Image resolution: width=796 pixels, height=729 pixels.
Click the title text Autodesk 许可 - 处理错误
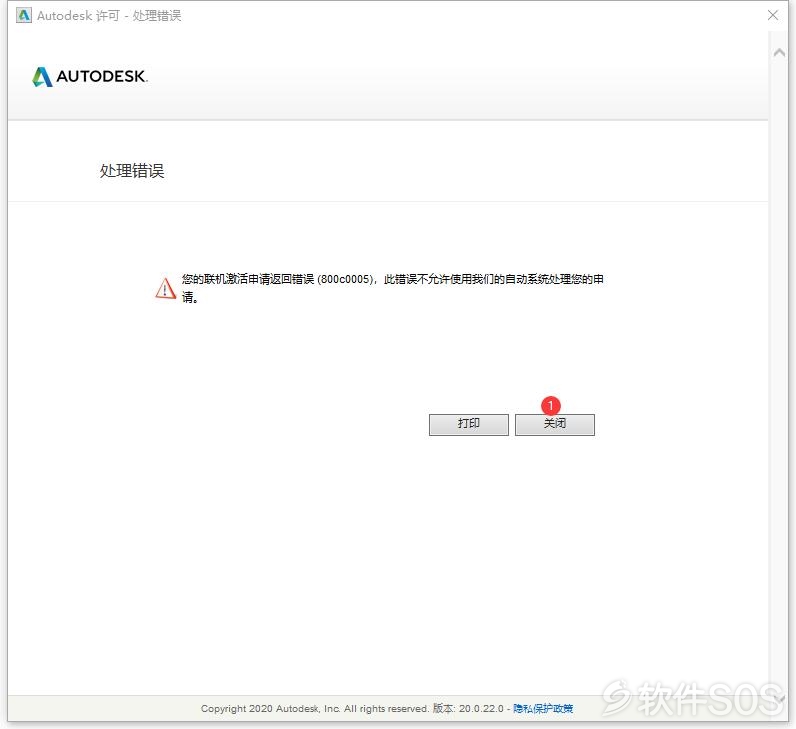click(109, 16)
